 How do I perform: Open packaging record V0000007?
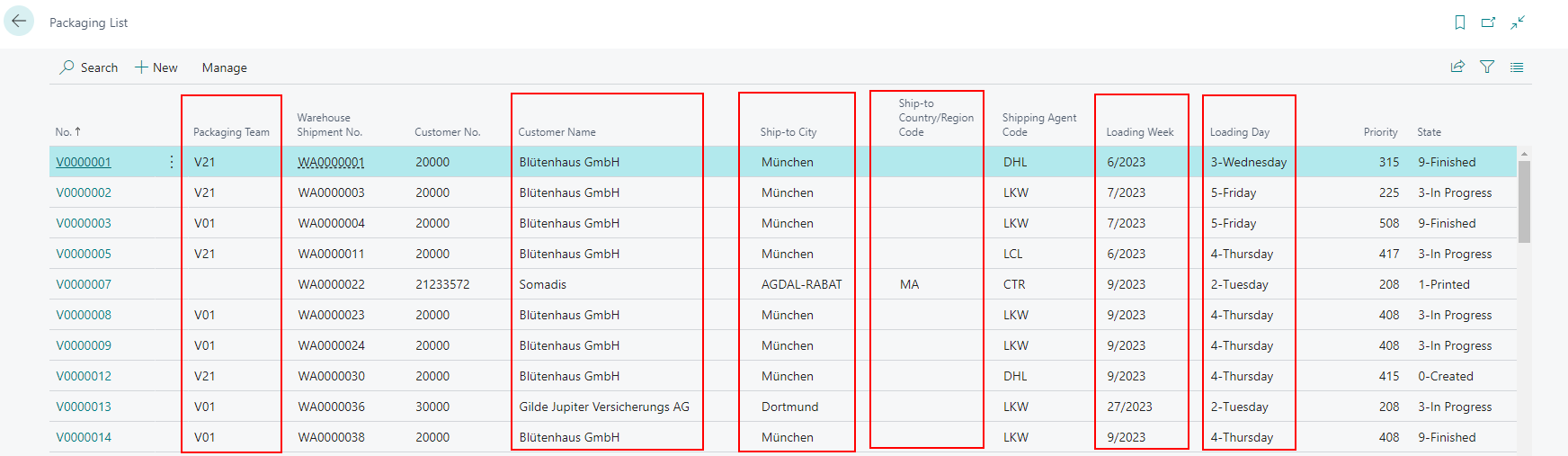84,284
